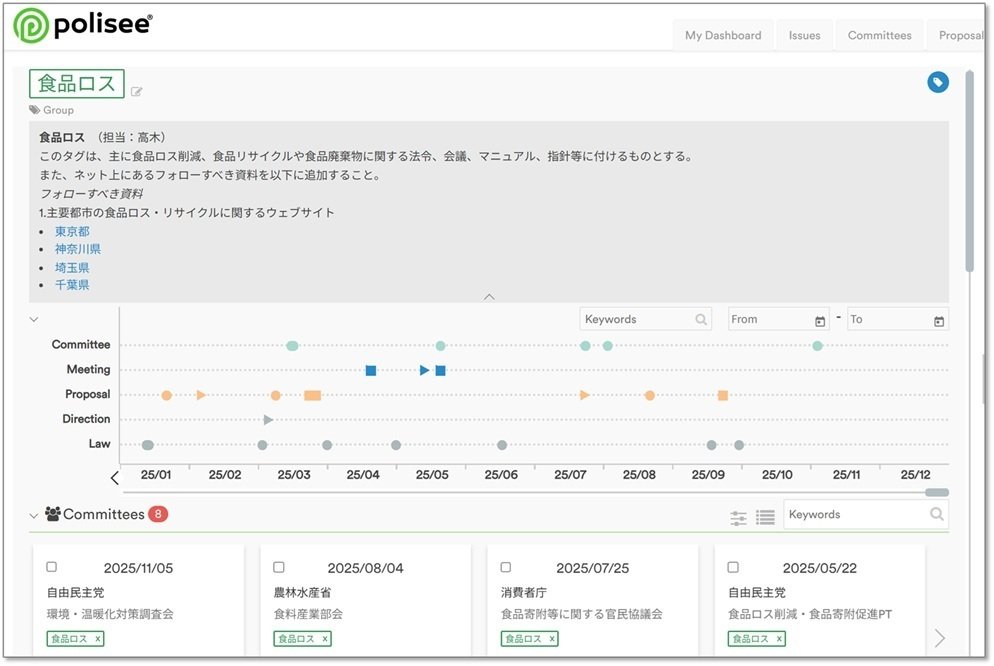The height and width of the screenshot is (666, 994).
Task: Go to the Issues tab
Action: click(x=804, y=35)
